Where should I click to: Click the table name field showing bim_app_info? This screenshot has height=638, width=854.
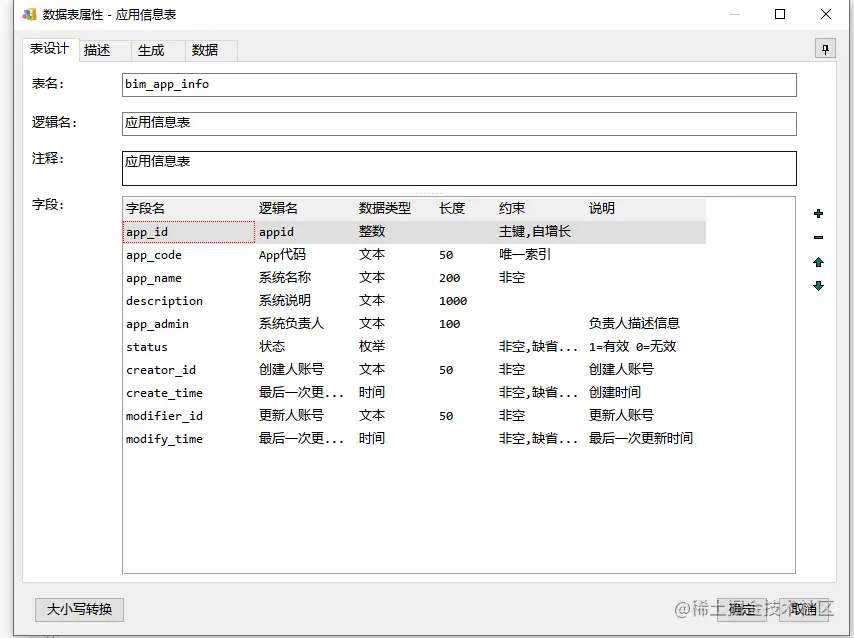[x=400, y=85]
